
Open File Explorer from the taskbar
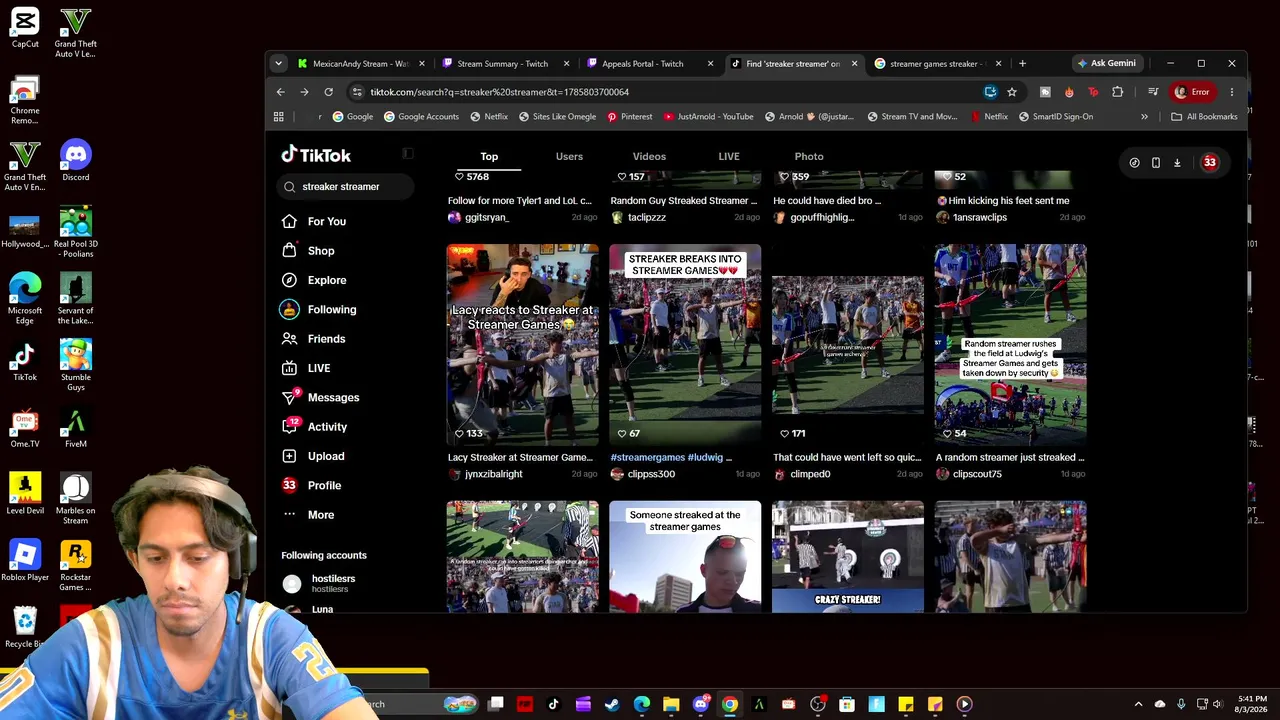click(x=671, y=704)
